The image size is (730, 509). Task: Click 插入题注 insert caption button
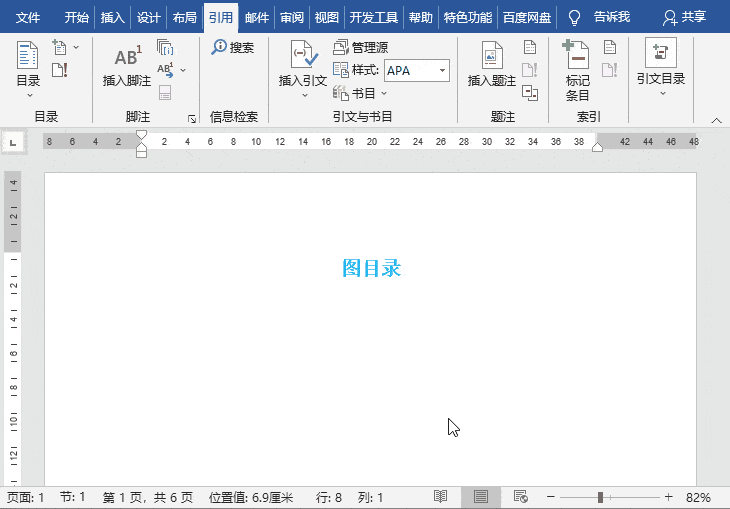(x=492, y=64)
